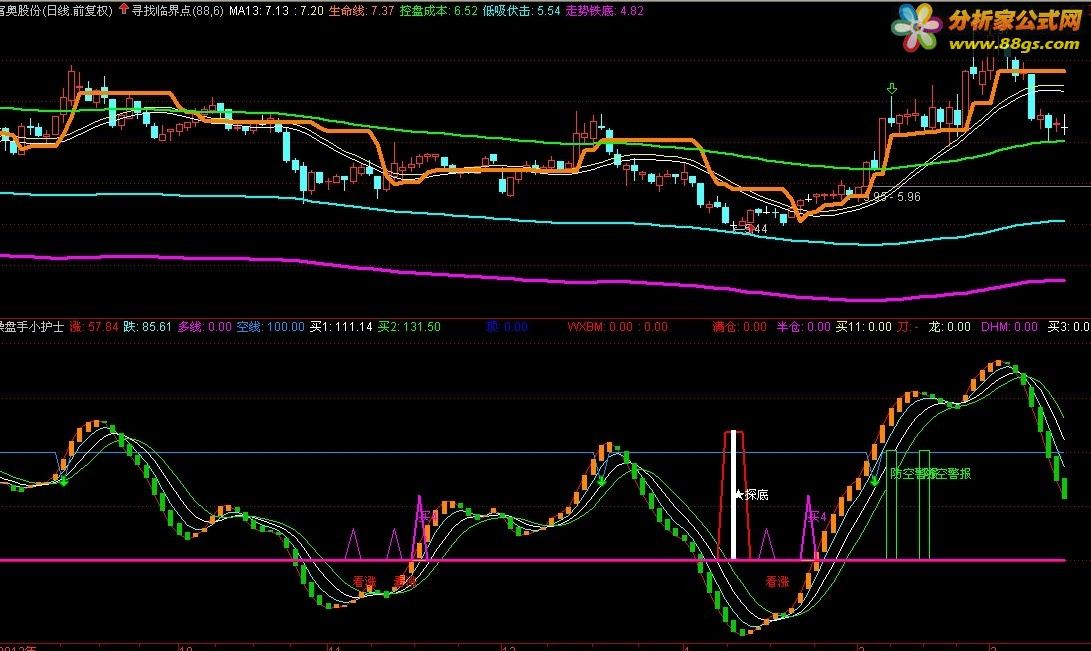
Task: Select the 操盘手小护士 indicator name
Action: point(31,326)
